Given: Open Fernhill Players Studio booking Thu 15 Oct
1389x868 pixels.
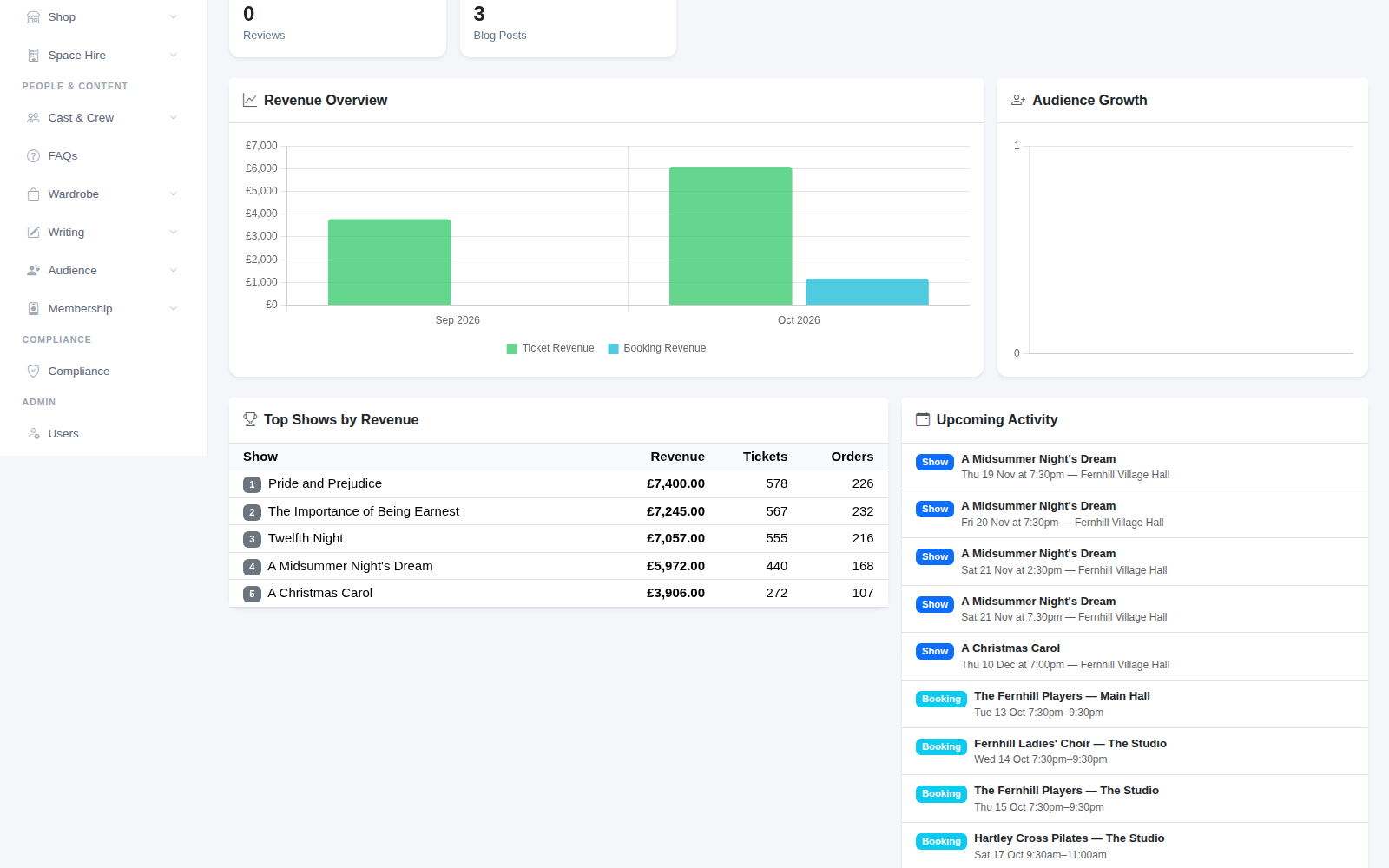Looking at the screenshot, I should point(1135,799).
